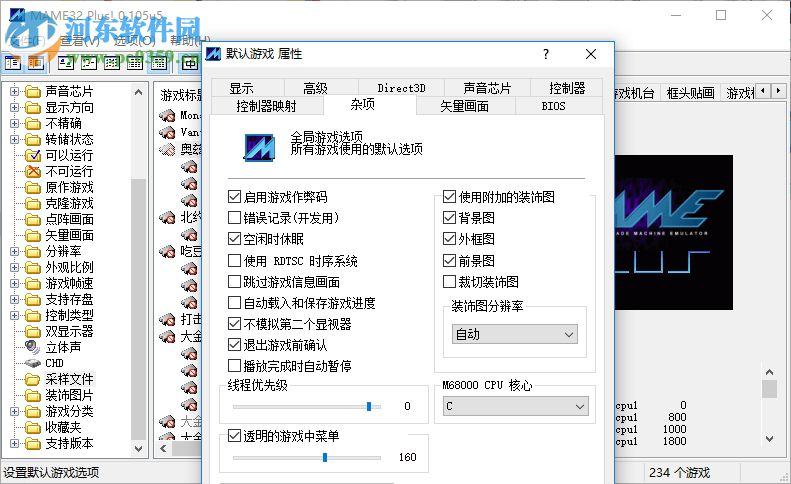Open the M68000 CPU 核心 dropdown
This screenshot has width=791, height=484.
516,406
